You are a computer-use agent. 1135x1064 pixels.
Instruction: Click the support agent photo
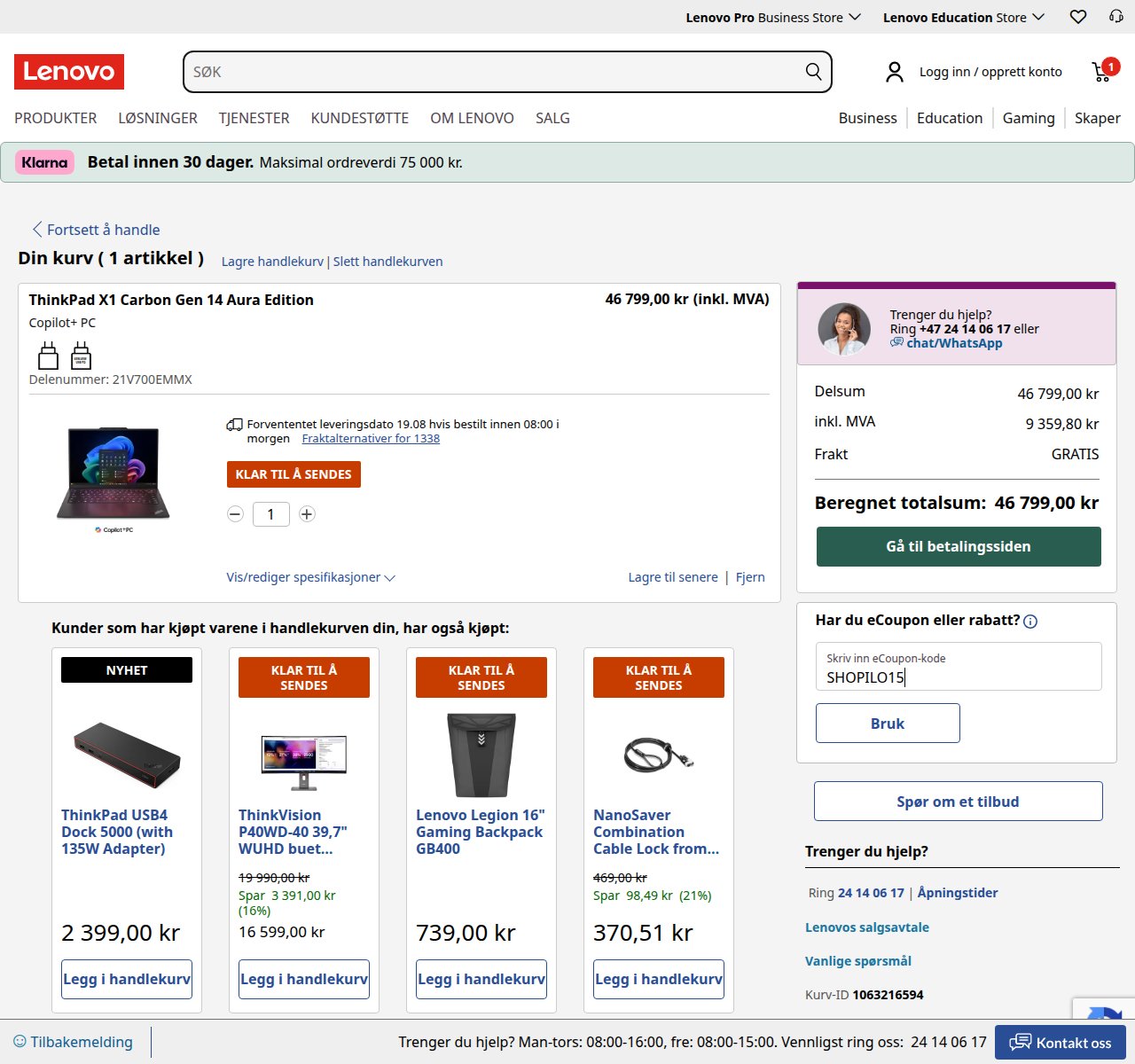pyautogui.click(x=844, y=329)
